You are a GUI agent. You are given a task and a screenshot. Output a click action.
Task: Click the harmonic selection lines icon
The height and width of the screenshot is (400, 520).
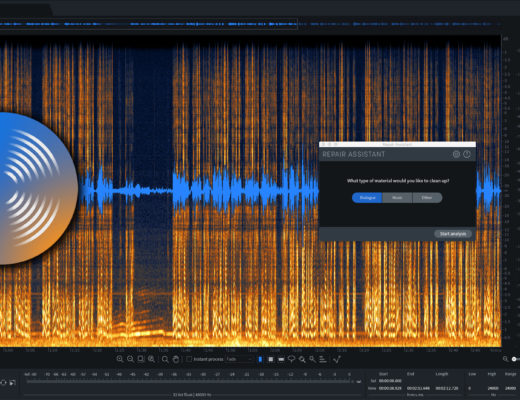pos(323,359)
